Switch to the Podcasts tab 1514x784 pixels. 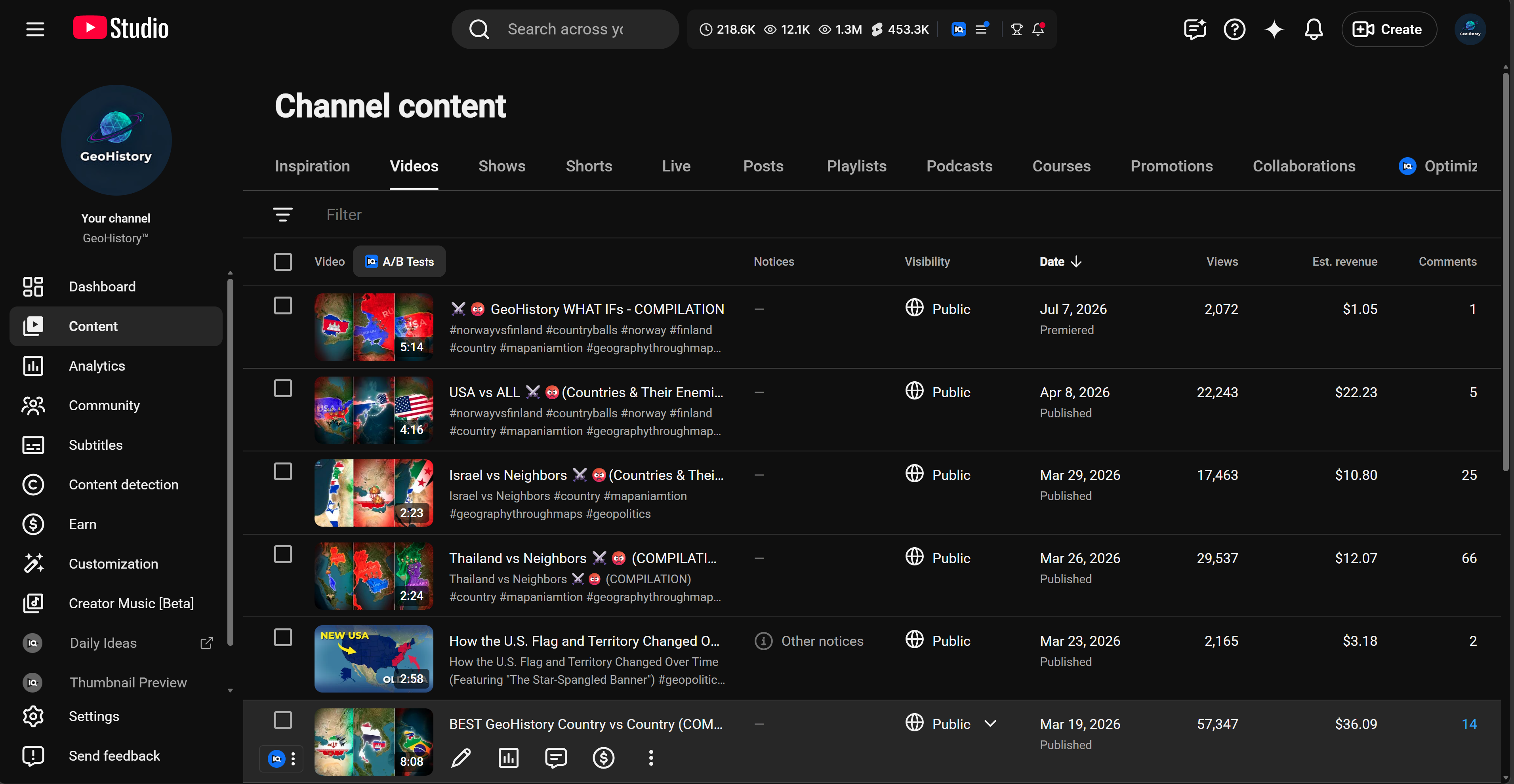(959, 166)
